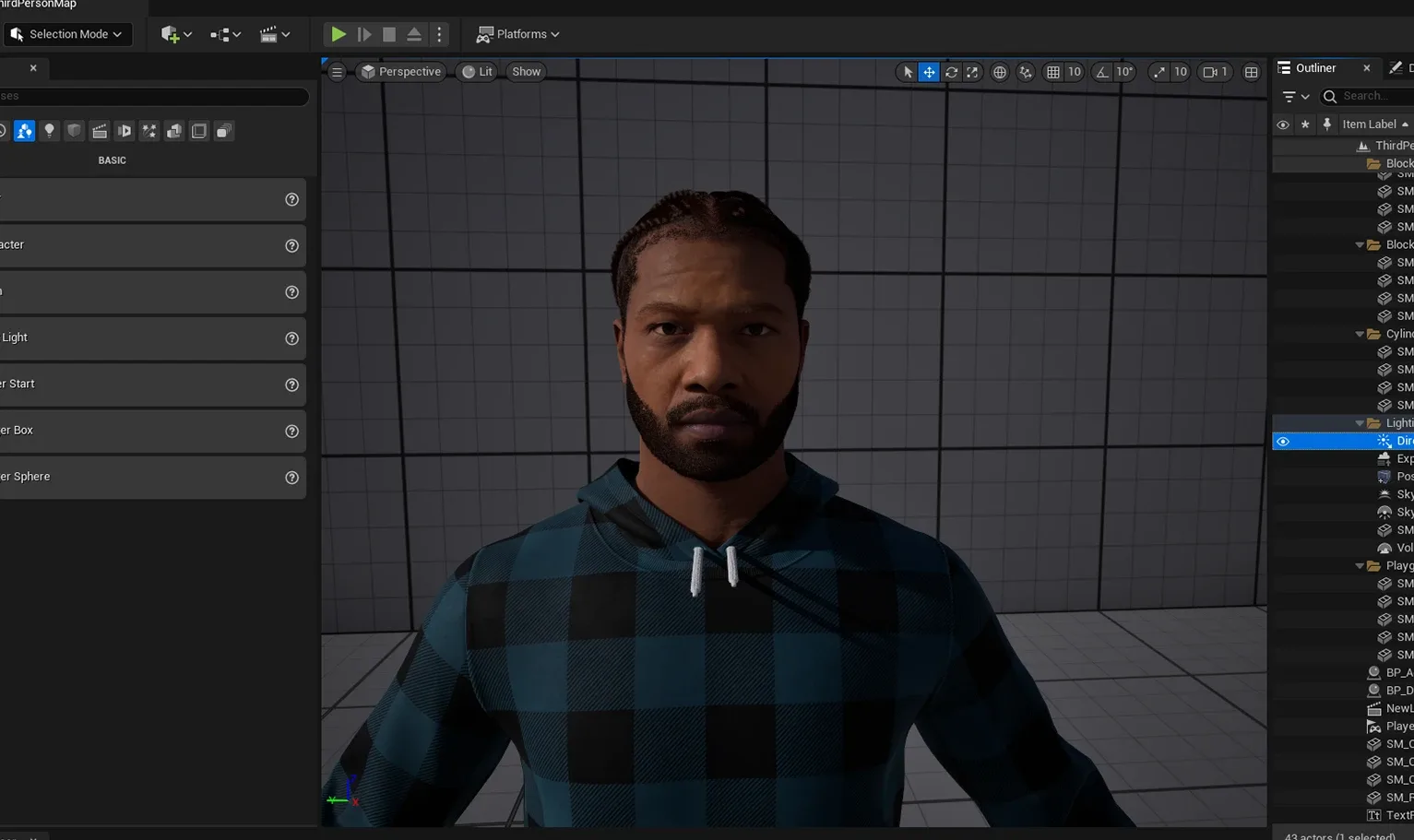The width and height of the screenshot is (1414, 840).
Task: Open help for Trigger Sphere row
Action: tap(291, 478)
